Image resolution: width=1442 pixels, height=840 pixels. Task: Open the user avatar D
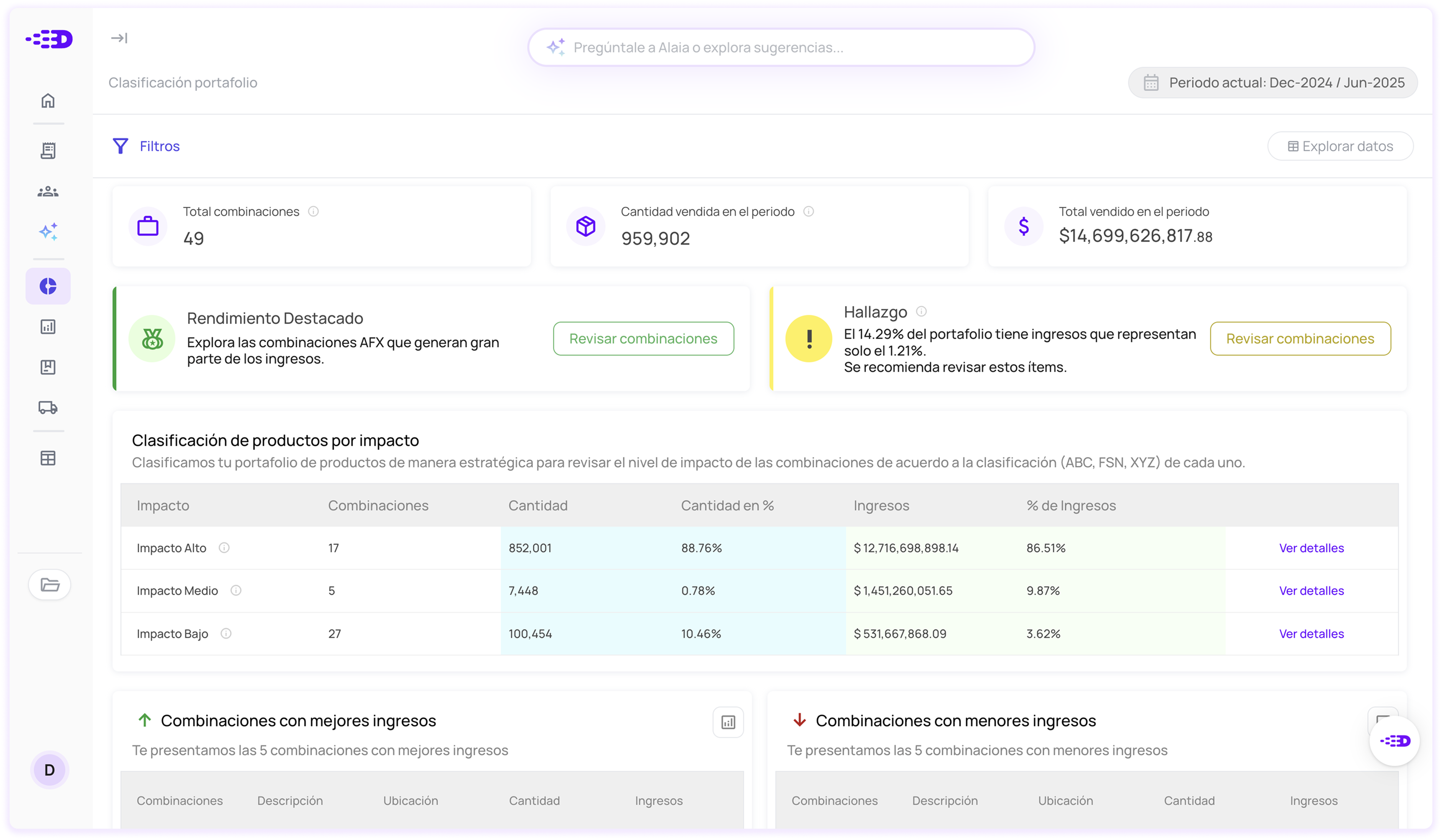(x=50, y=770)
